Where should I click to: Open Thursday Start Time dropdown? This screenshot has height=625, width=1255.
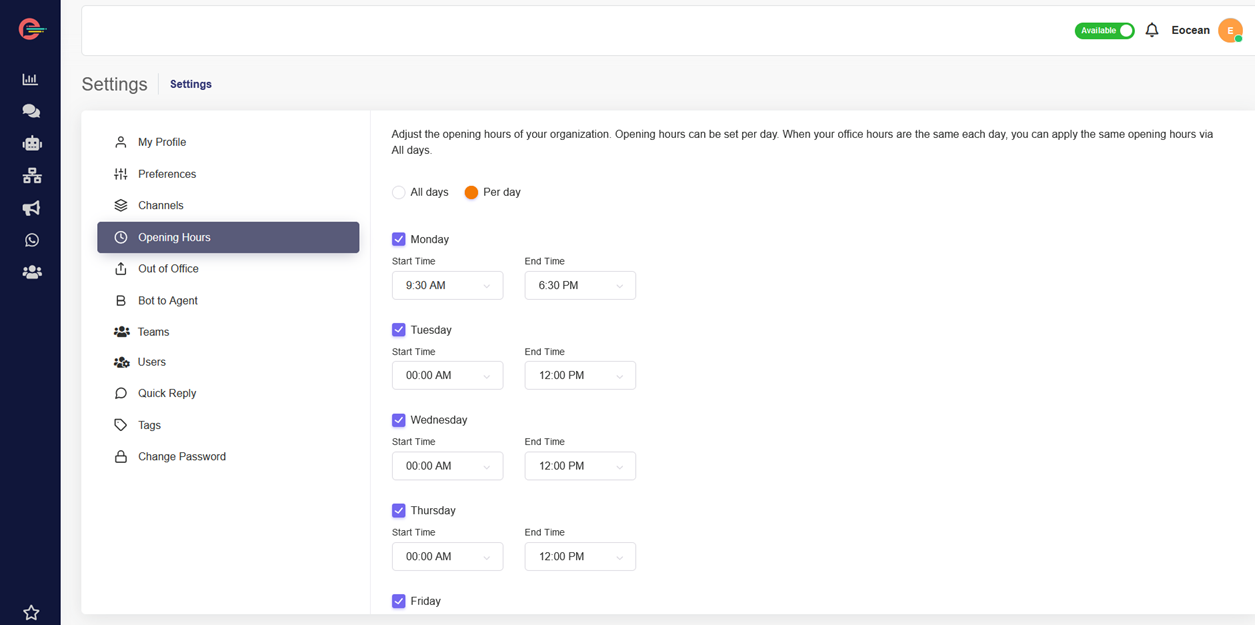447,556
